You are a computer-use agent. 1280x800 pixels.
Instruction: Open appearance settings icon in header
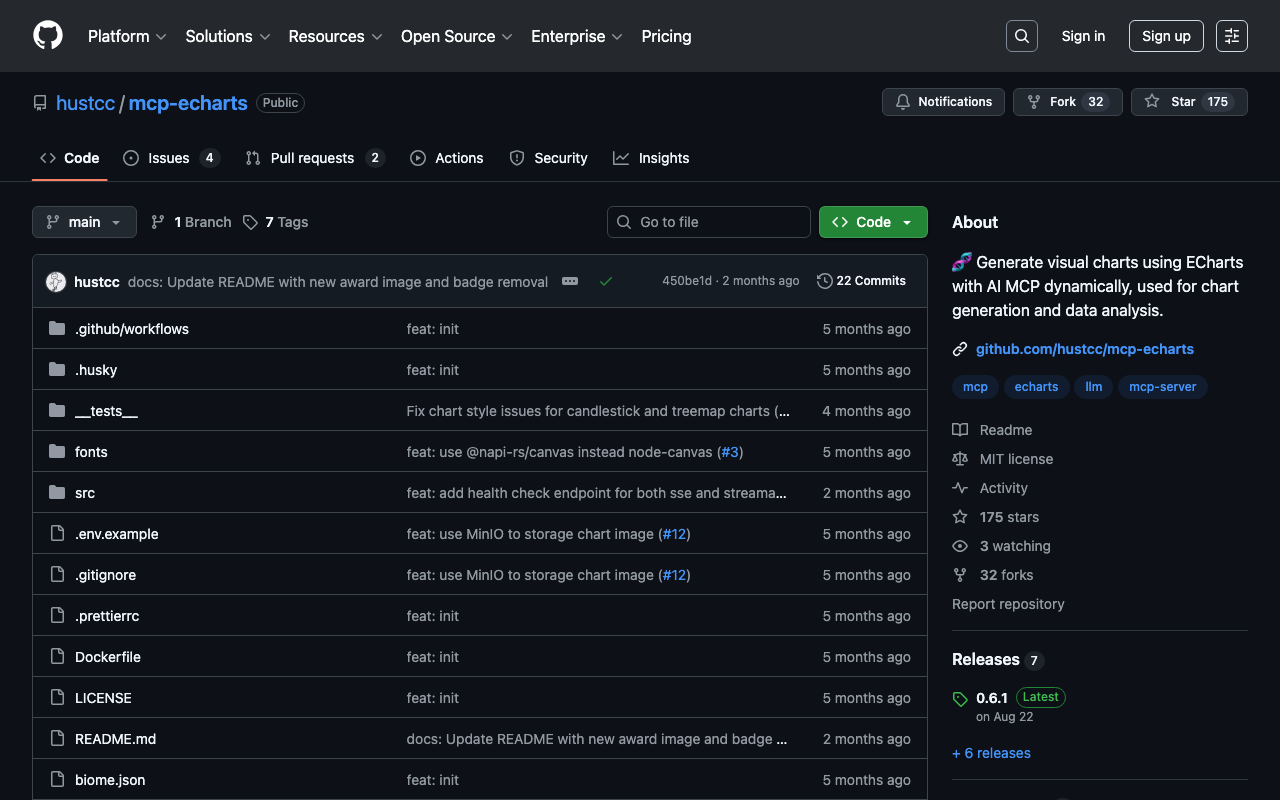tap(1231, 36)
